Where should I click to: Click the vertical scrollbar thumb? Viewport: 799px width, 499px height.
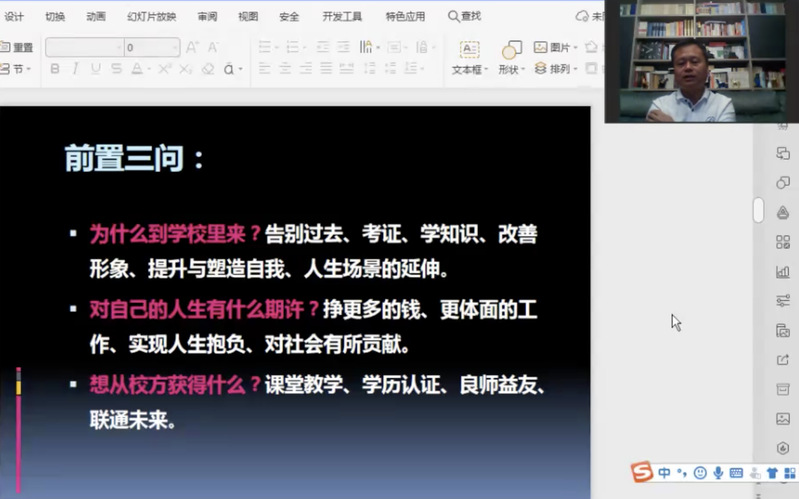tap(758, 209)
